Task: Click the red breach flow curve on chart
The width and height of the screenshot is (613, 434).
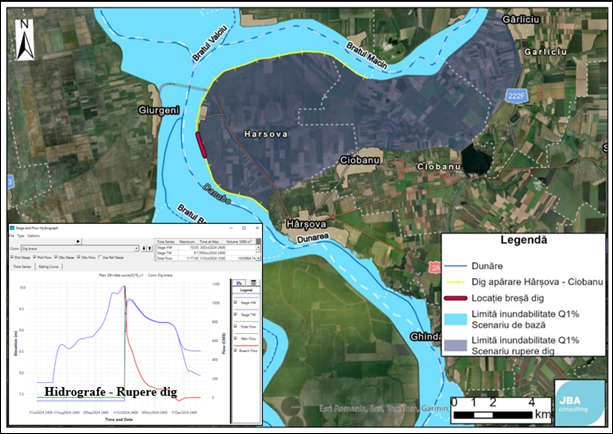Action: 135,362
